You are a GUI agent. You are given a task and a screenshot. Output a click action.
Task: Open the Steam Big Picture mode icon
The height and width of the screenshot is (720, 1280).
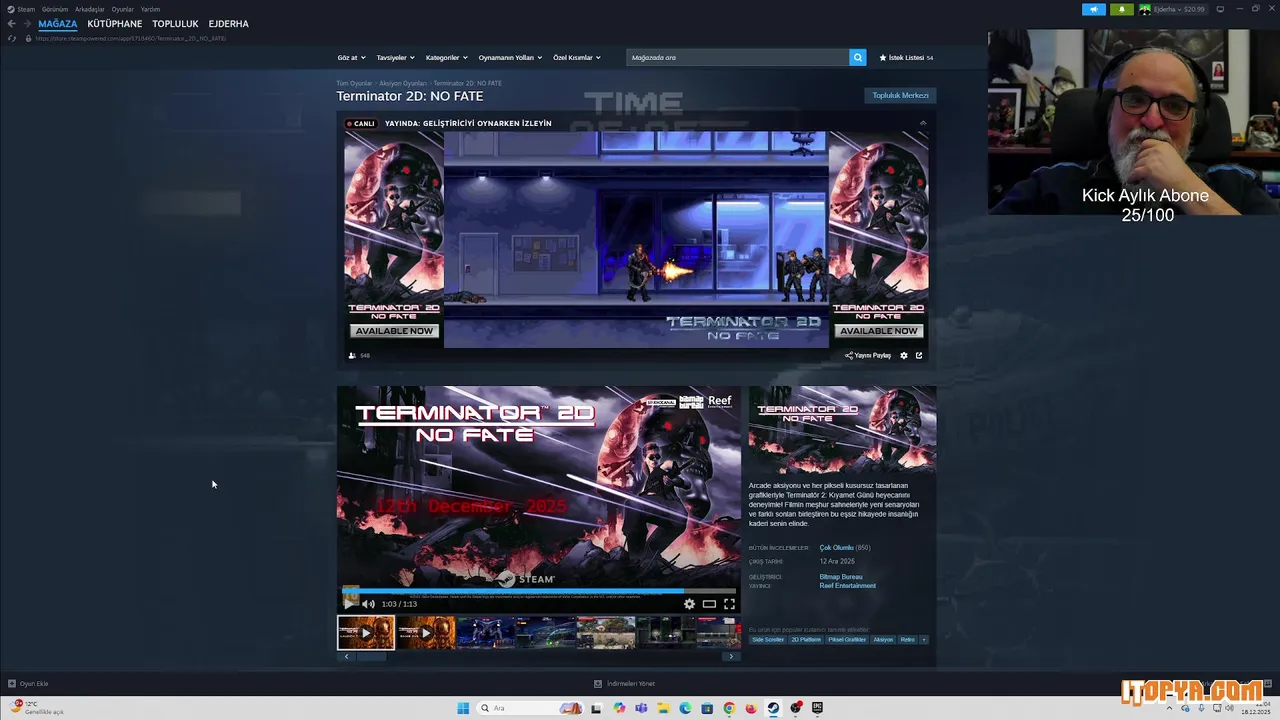point(1220,9)
